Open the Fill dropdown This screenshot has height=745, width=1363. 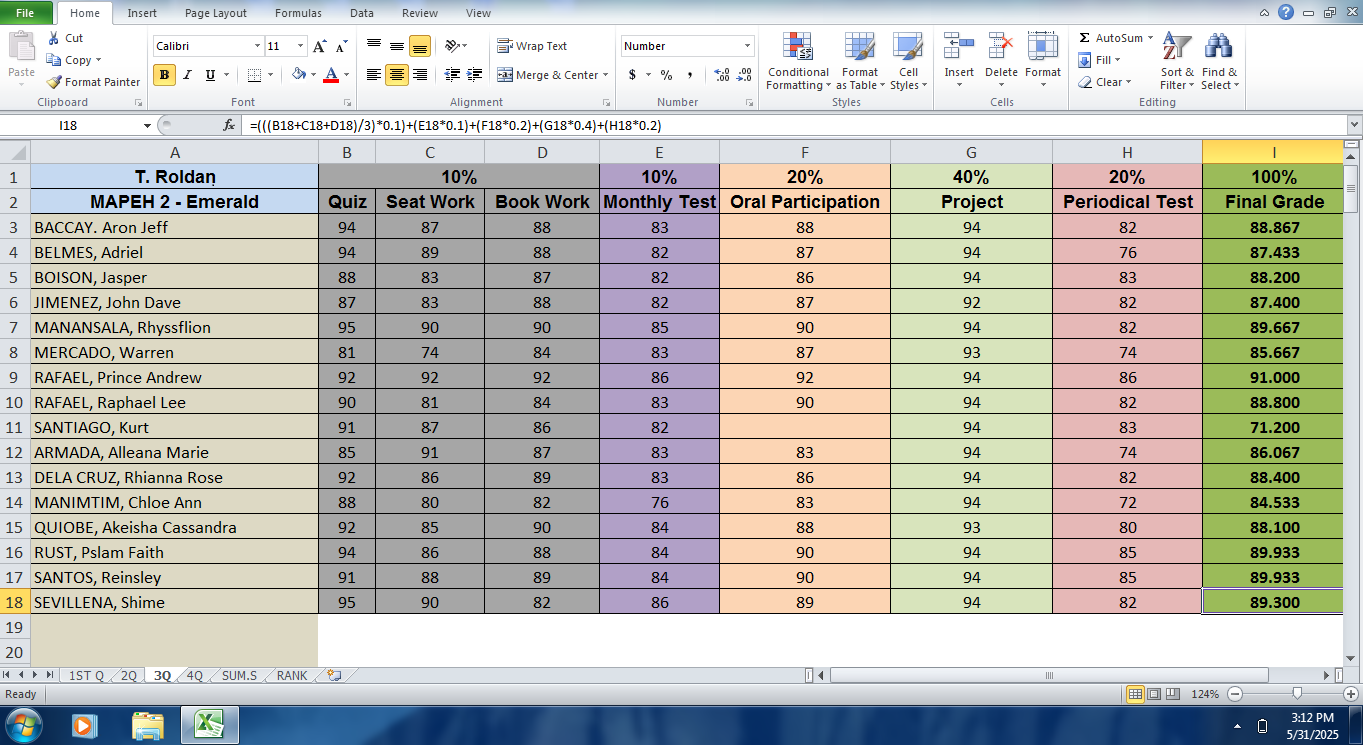[x=1100, y=60]
